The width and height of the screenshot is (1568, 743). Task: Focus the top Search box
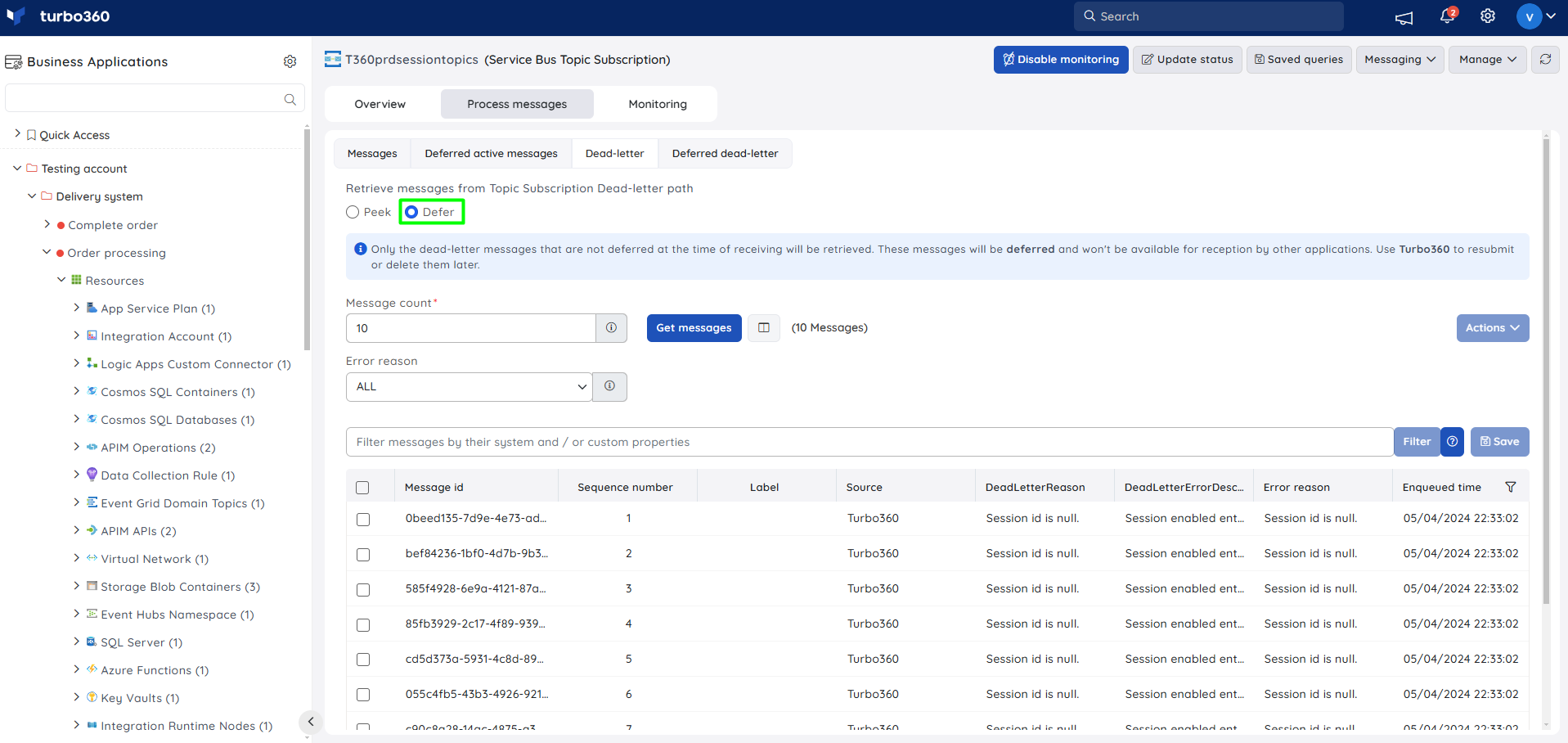pyautogui.click(x=1209, y=16)
